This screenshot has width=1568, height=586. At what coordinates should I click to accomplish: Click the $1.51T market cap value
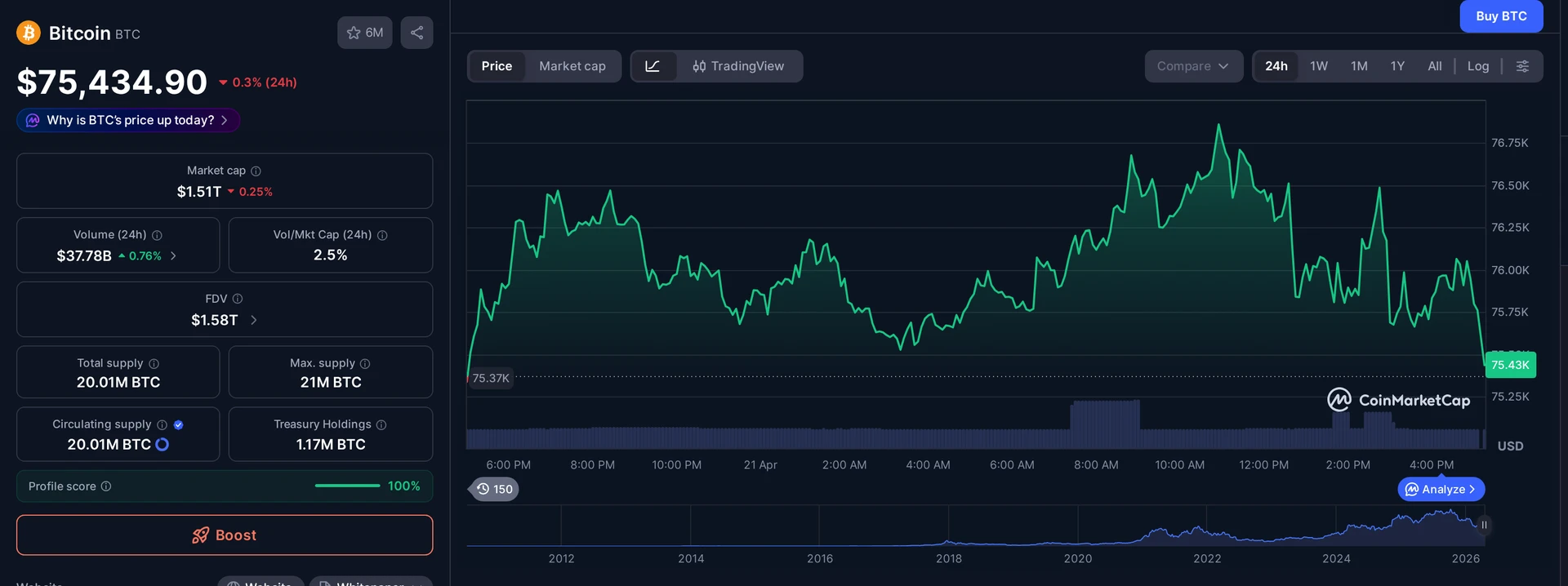[199, 191]
